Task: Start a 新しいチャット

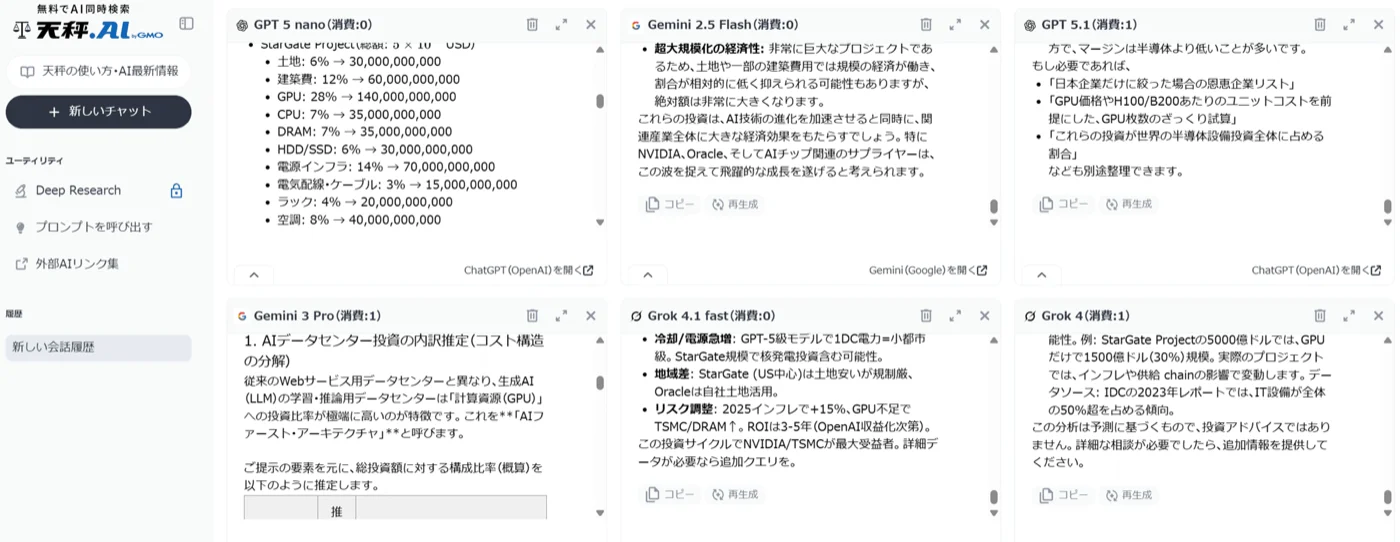Action: pos(98,112)
